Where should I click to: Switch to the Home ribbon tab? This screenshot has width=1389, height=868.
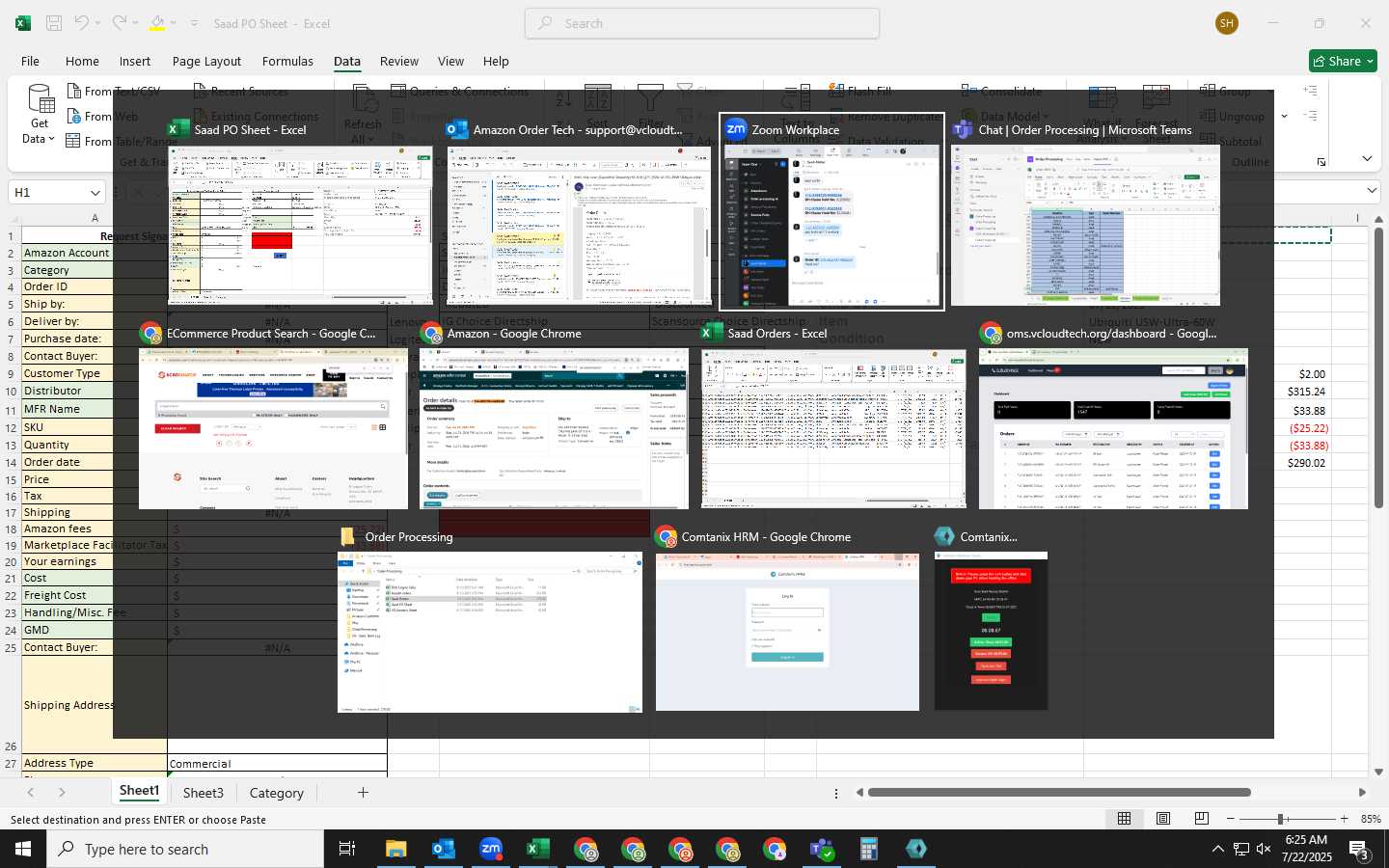(82, 61)
